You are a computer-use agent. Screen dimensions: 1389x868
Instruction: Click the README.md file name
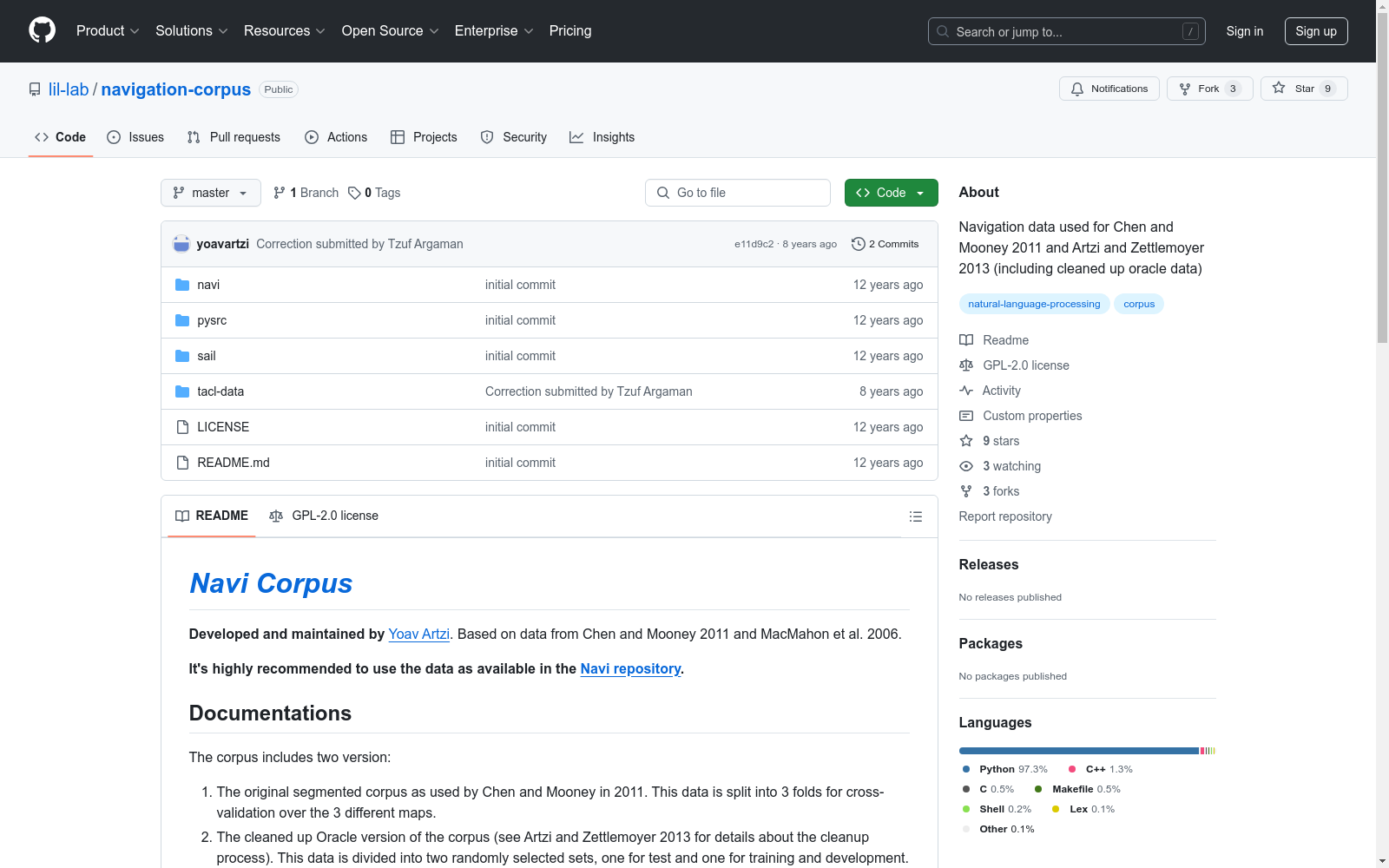[x=234, y=463]
